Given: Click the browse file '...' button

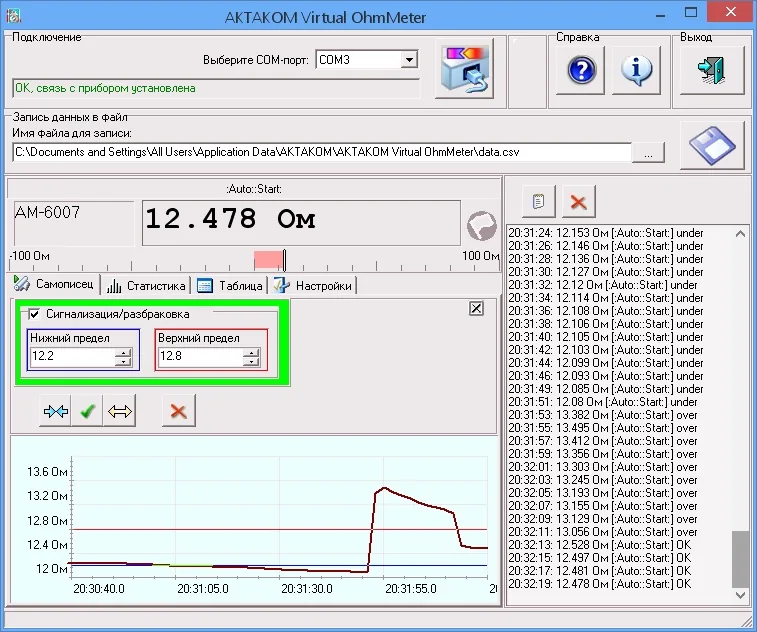Looking at the screenshot, I should click(648, 153).
